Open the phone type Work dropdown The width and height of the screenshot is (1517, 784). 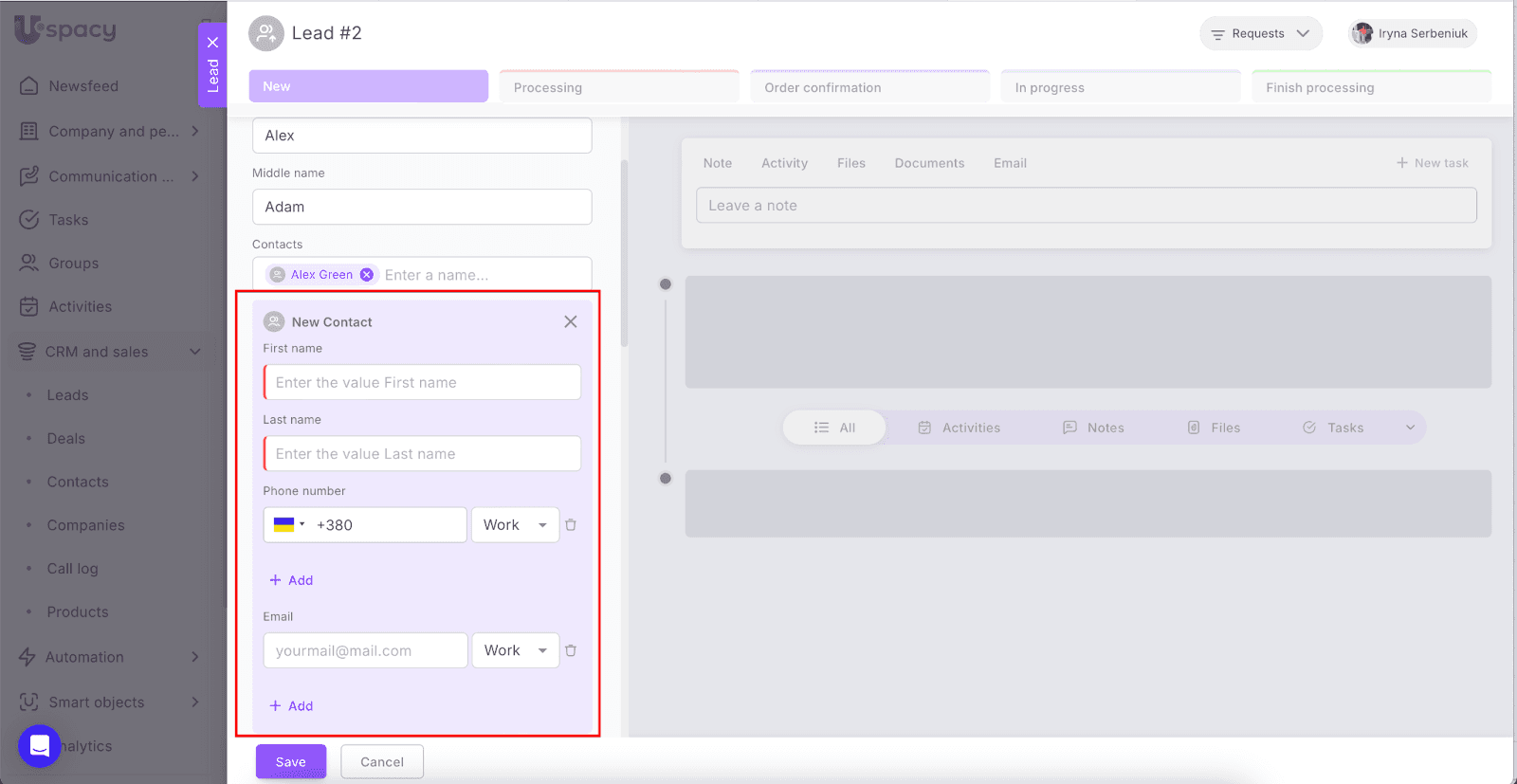(x=515, y=525)
